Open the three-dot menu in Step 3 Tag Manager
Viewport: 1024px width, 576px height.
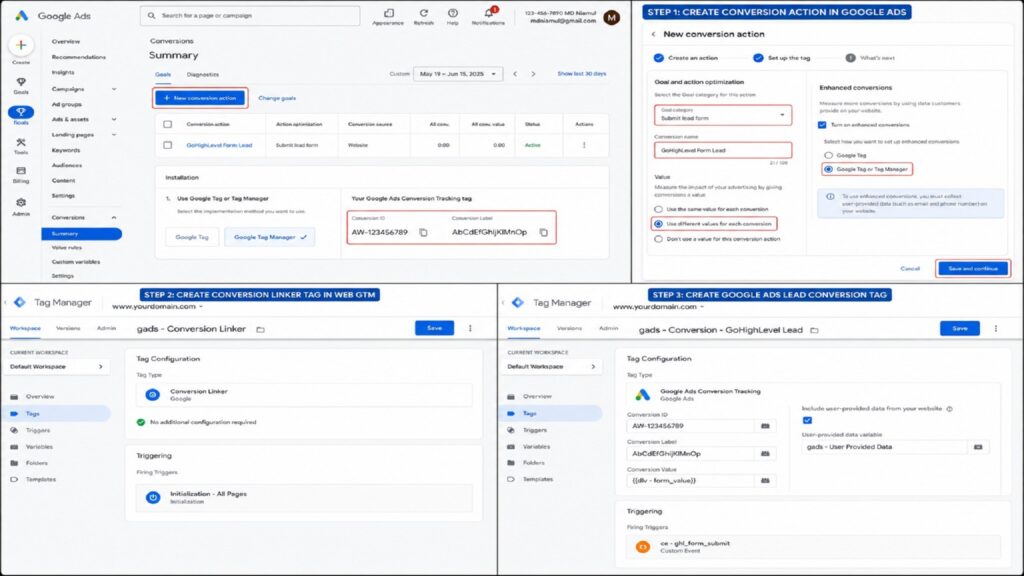coord(996,328)
